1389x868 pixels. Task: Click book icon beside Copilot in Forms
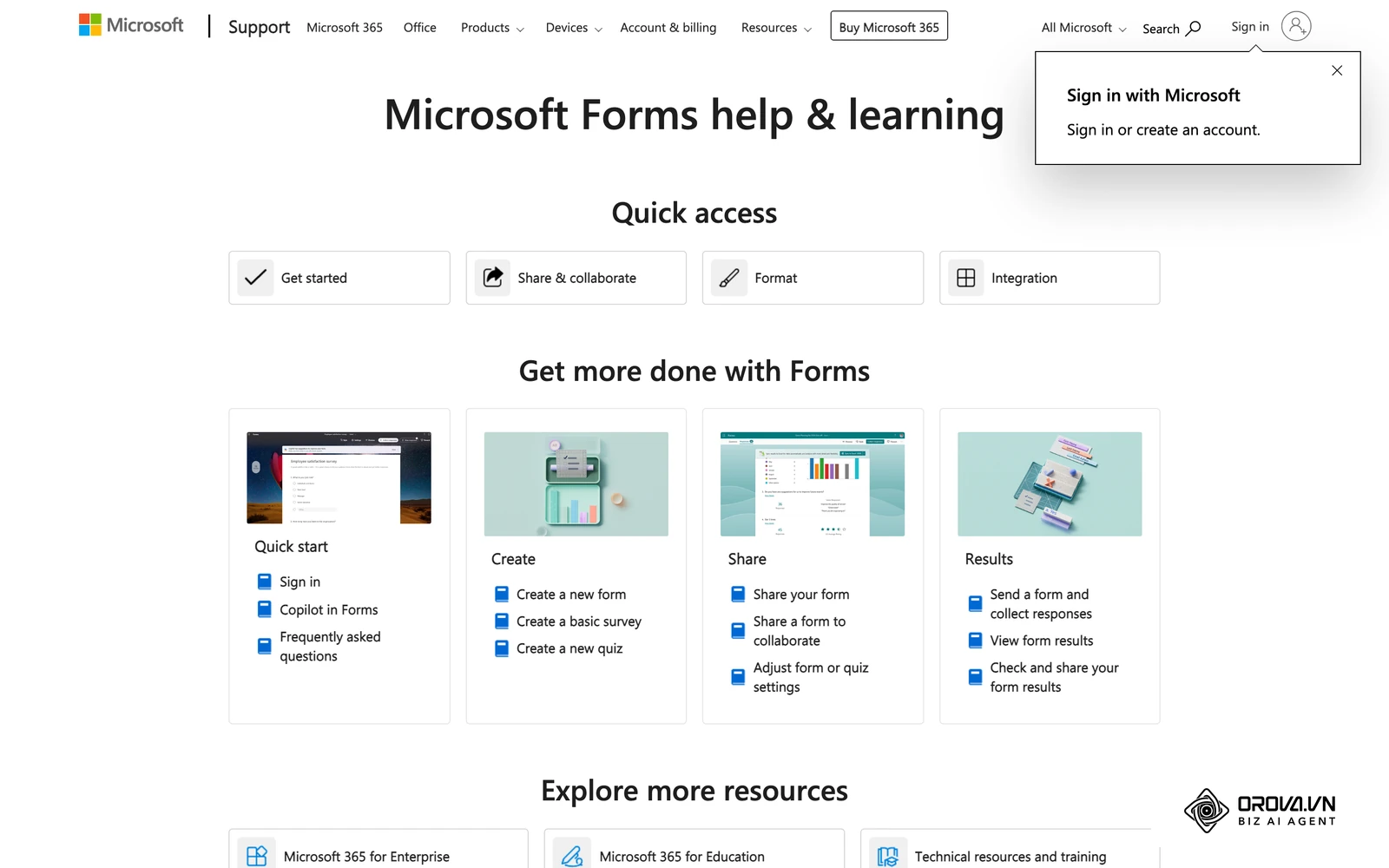click(265, 609)
